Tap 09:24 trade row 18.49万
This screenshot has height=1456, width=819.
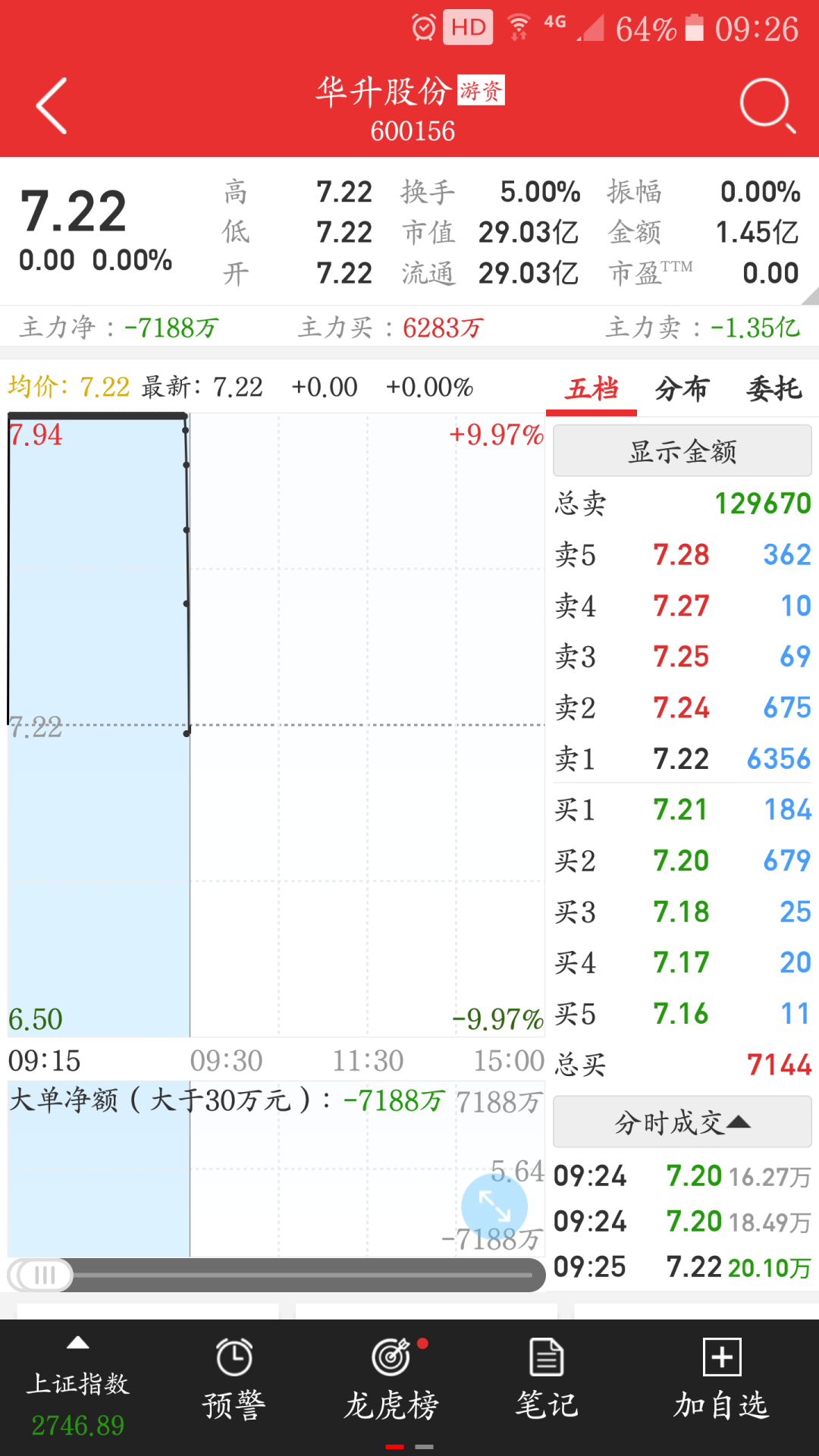(682, 1222)
